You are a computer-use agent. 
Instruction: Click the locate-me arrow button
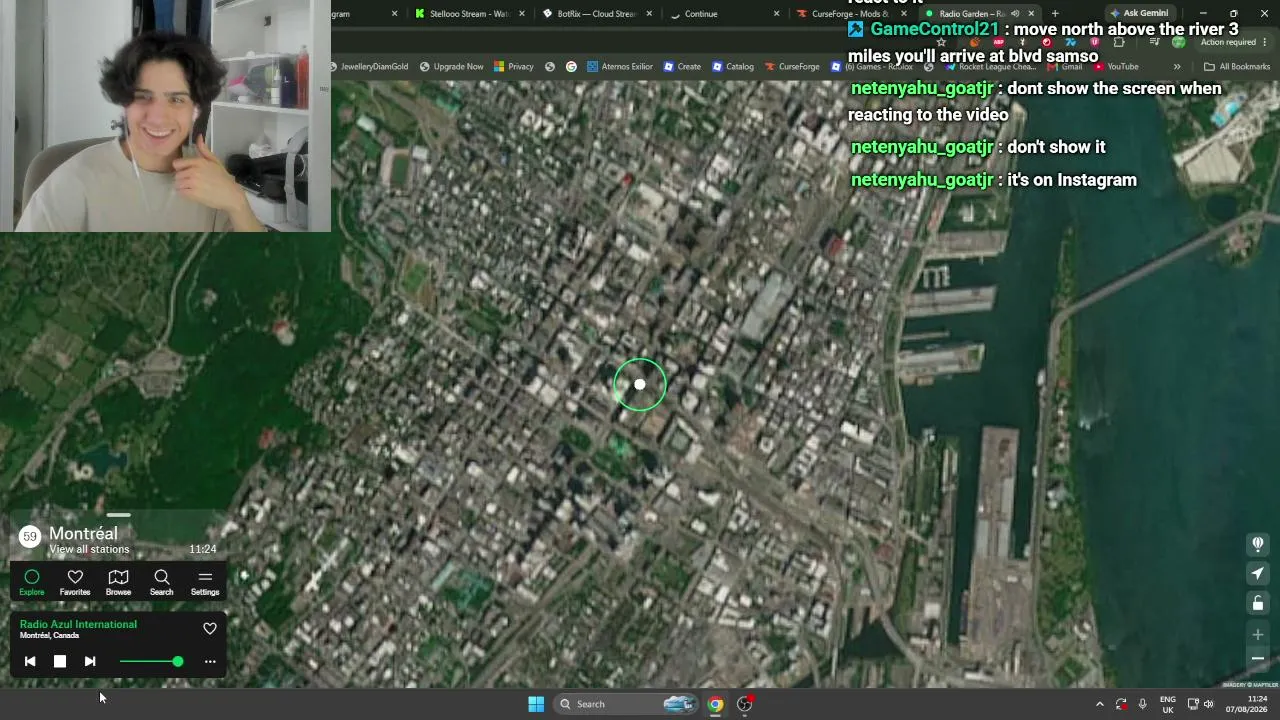pyautogui.click(x=1258, y=573)
